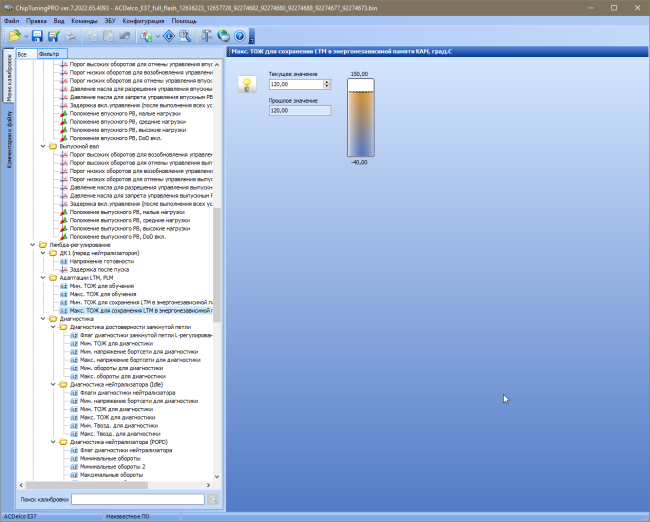Save the file using the floppy disk icon
The height and width of the screenshot is (522, 650).
(x=37, y=36)
